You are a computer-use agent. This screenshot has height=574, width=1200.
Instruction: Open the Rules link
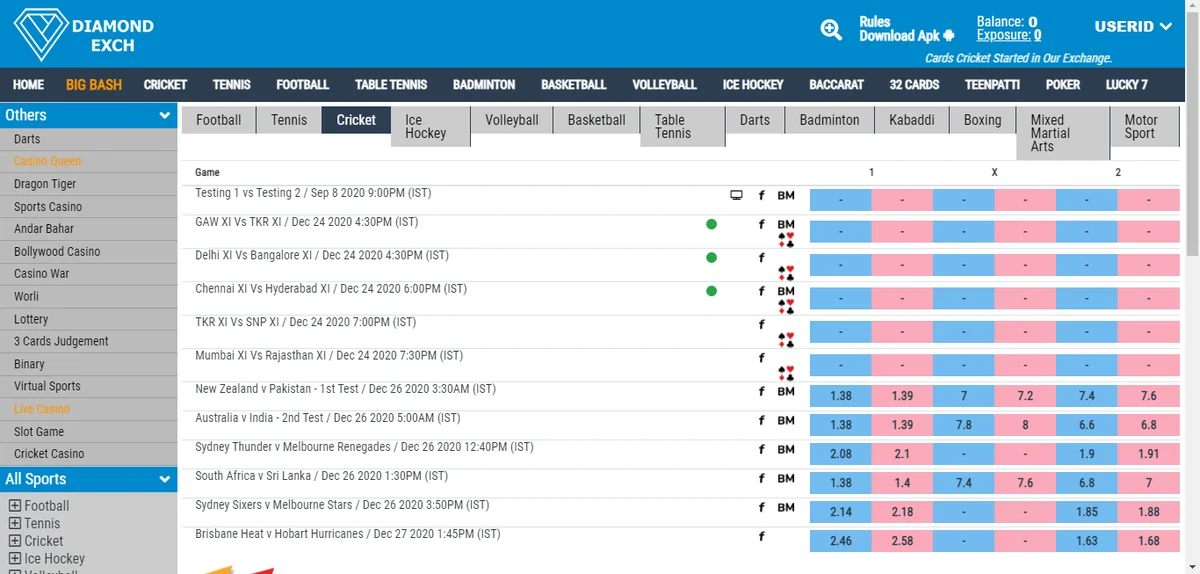click(875, 22)
